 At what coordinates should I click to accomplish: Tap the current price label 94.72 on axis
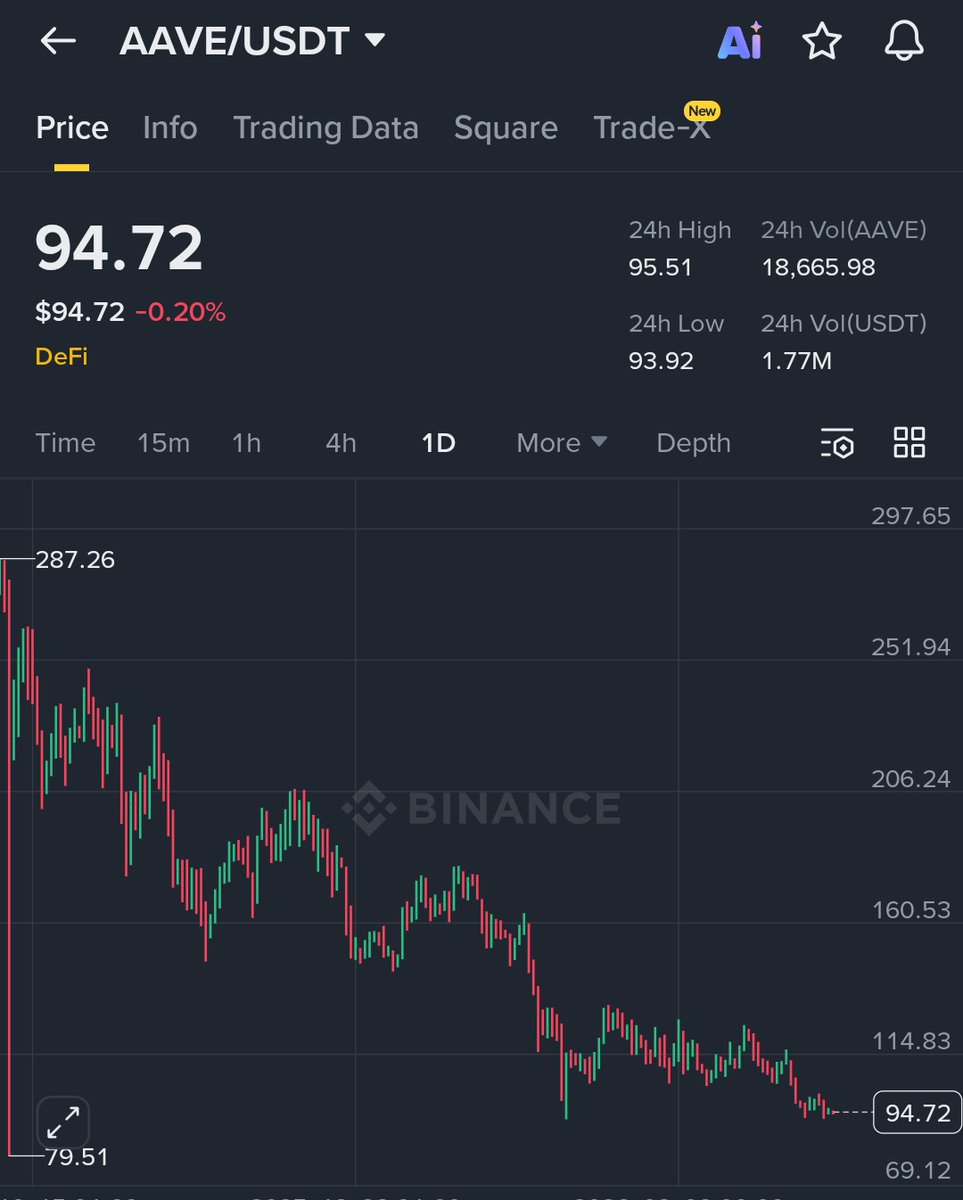pos(917,1112)
